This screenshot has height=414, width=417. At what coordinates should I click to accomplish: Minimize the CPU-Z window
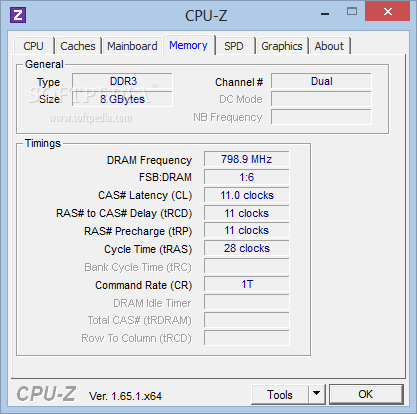325,13
